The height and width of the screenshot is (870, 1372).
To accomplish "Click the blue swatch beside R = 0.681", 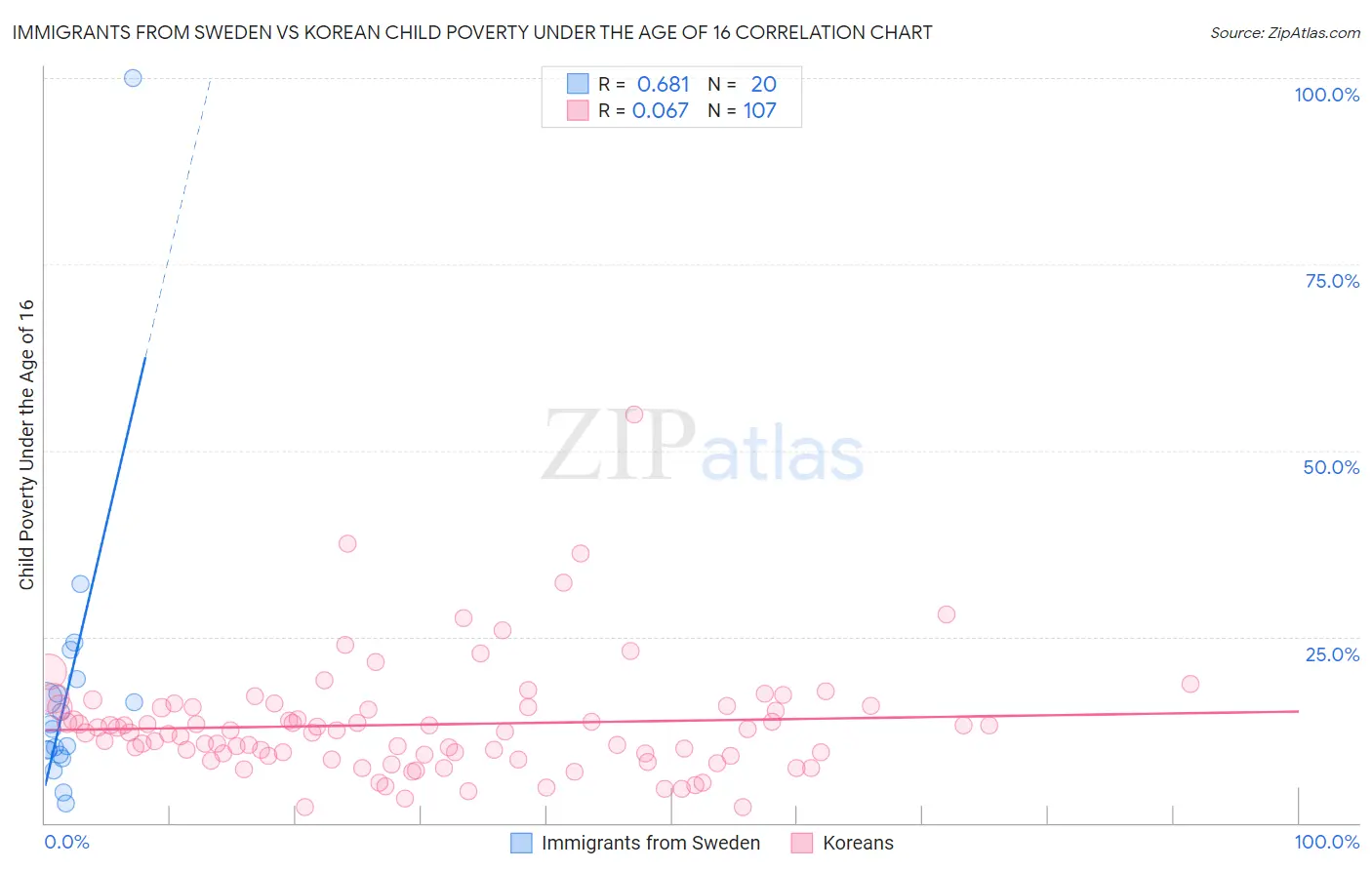I will click(578, 84).
